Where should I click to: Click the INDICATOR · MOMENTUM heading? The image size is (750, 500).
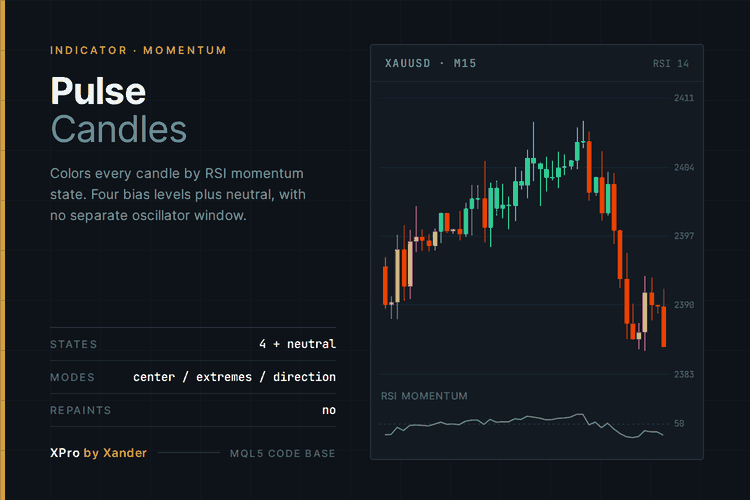(x=138, y=50)
